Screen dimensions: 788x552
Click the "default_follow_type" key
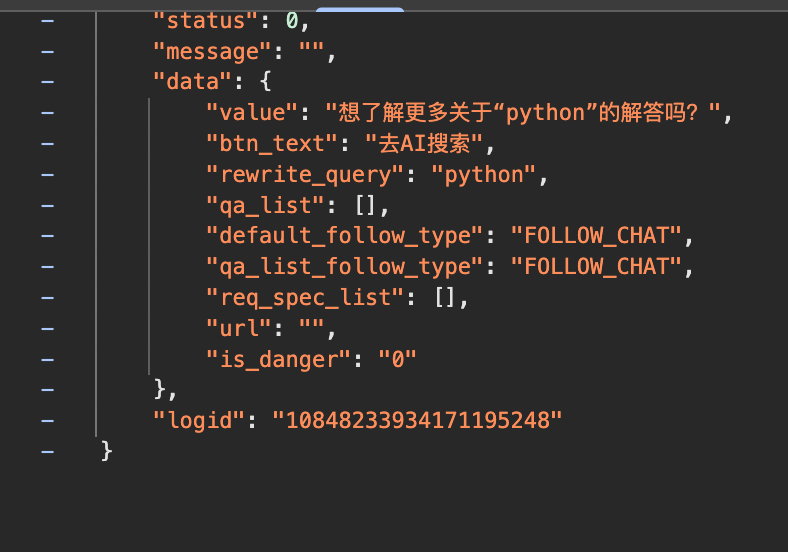345,237
